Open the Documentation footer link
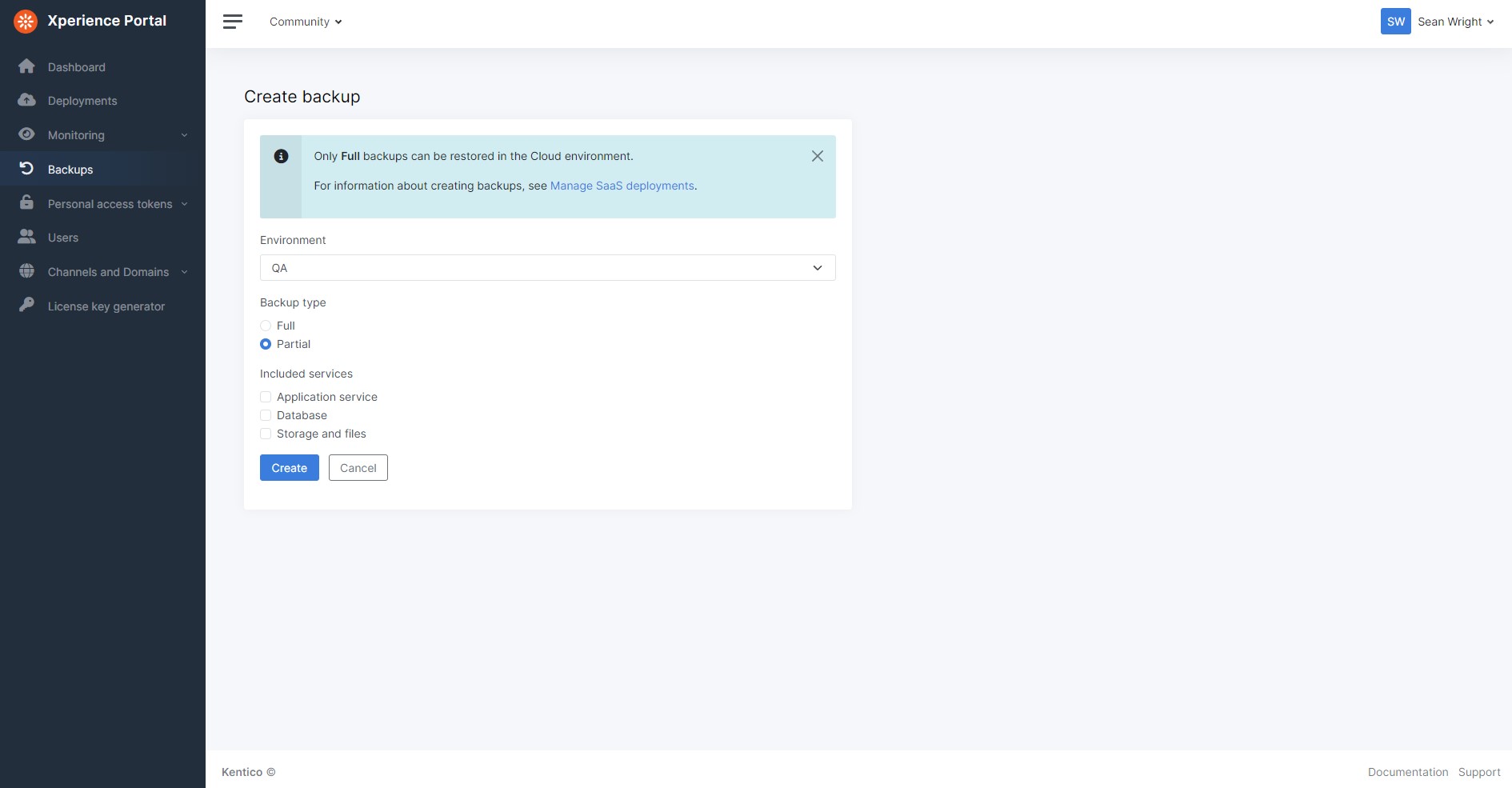Screen dimensions: 1512x788 (1408, 772)
